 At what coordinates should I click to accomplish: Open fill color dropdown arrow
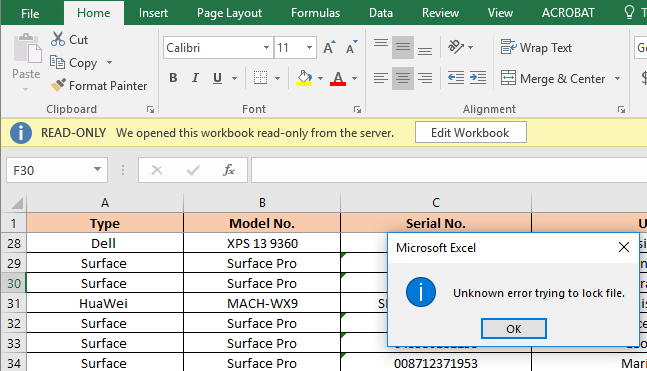320,78
